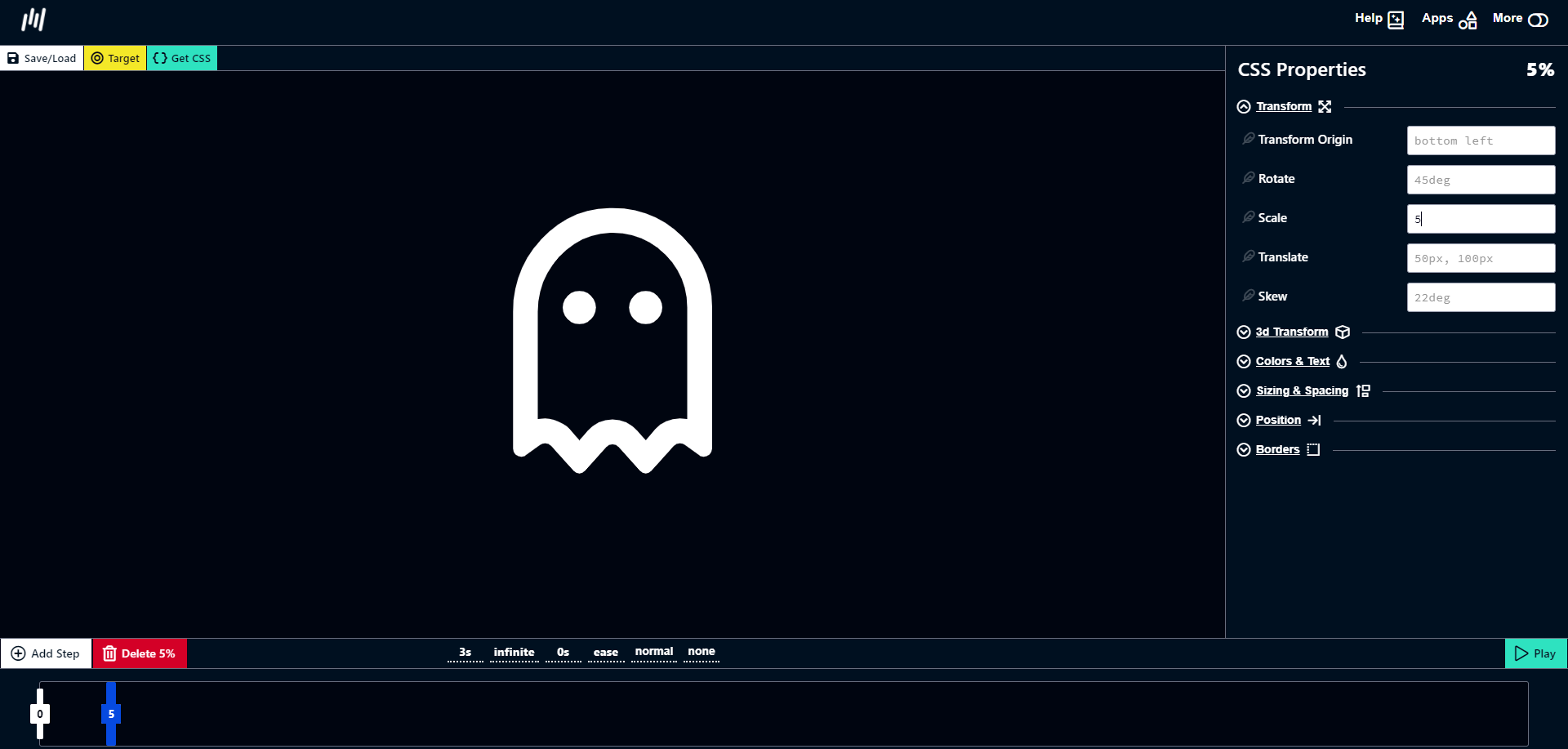1568x749 pixels.
Task: Click the droplet icon beside Colors & Text
Action: pos(1342,361)
